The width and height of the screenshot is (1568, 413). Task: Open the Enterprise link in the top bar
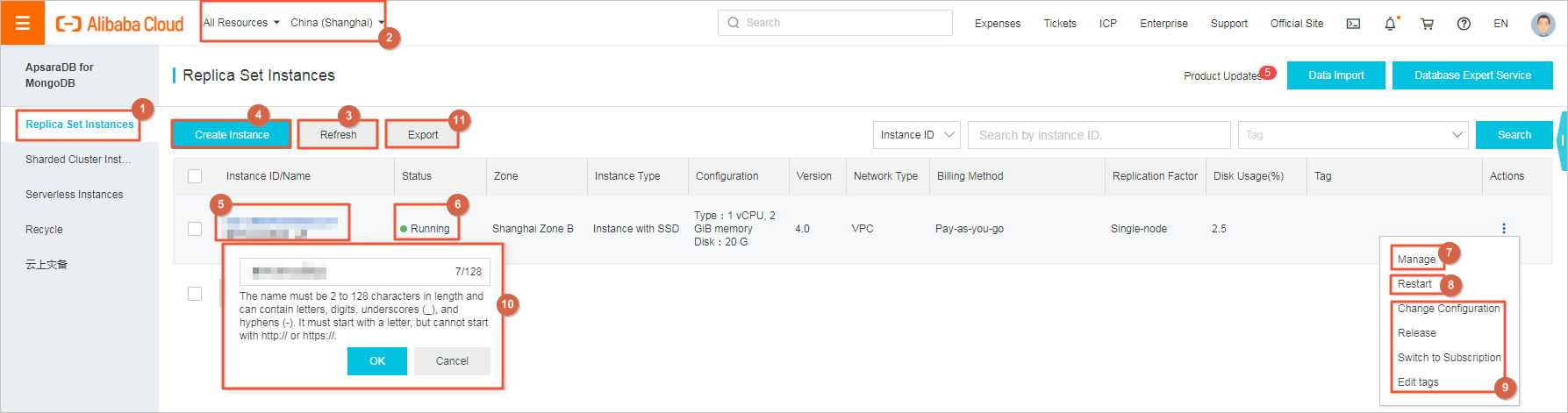pos(1163,24)
